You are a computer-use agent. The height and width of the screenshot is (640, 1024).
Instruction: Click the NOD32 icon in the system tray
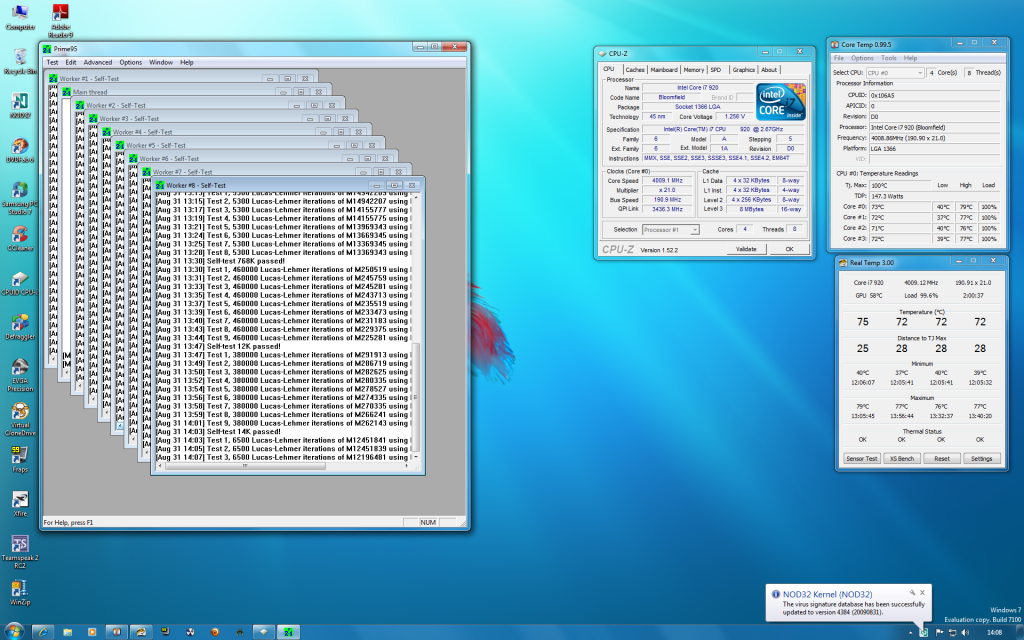(923, 632)
